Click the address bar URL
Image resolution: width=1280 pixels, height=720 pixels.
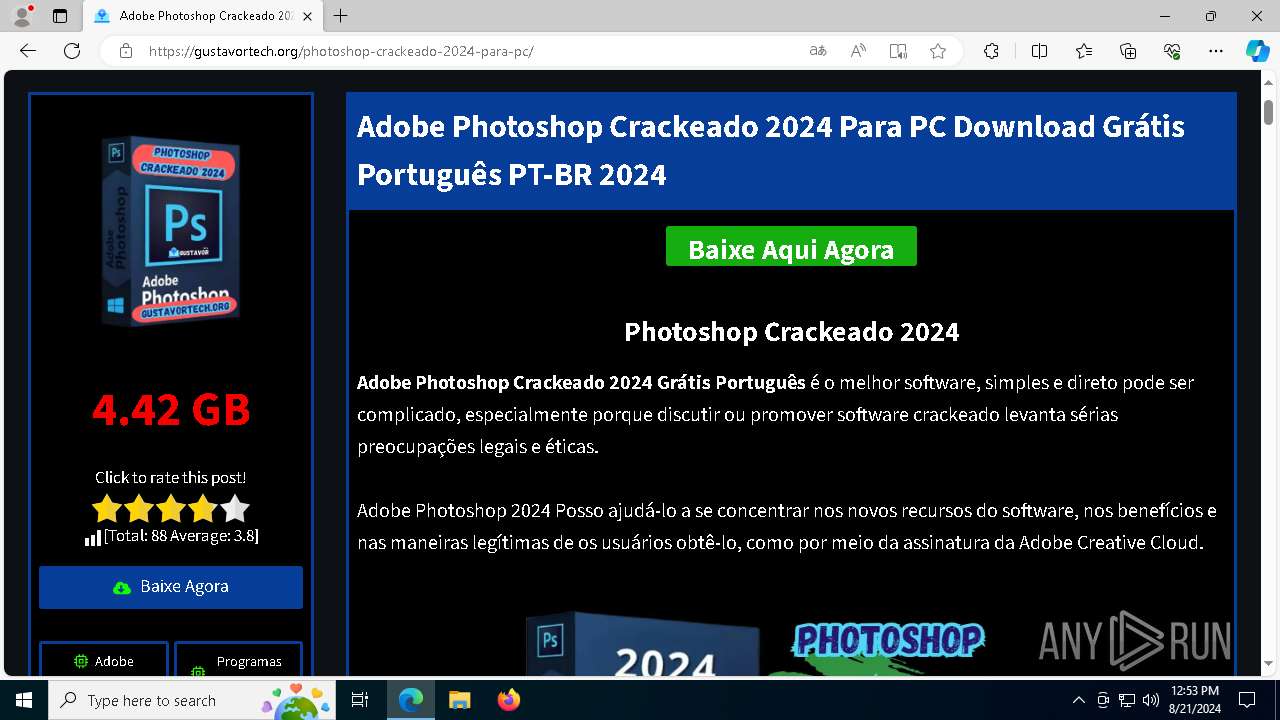[x=341, y=51]
